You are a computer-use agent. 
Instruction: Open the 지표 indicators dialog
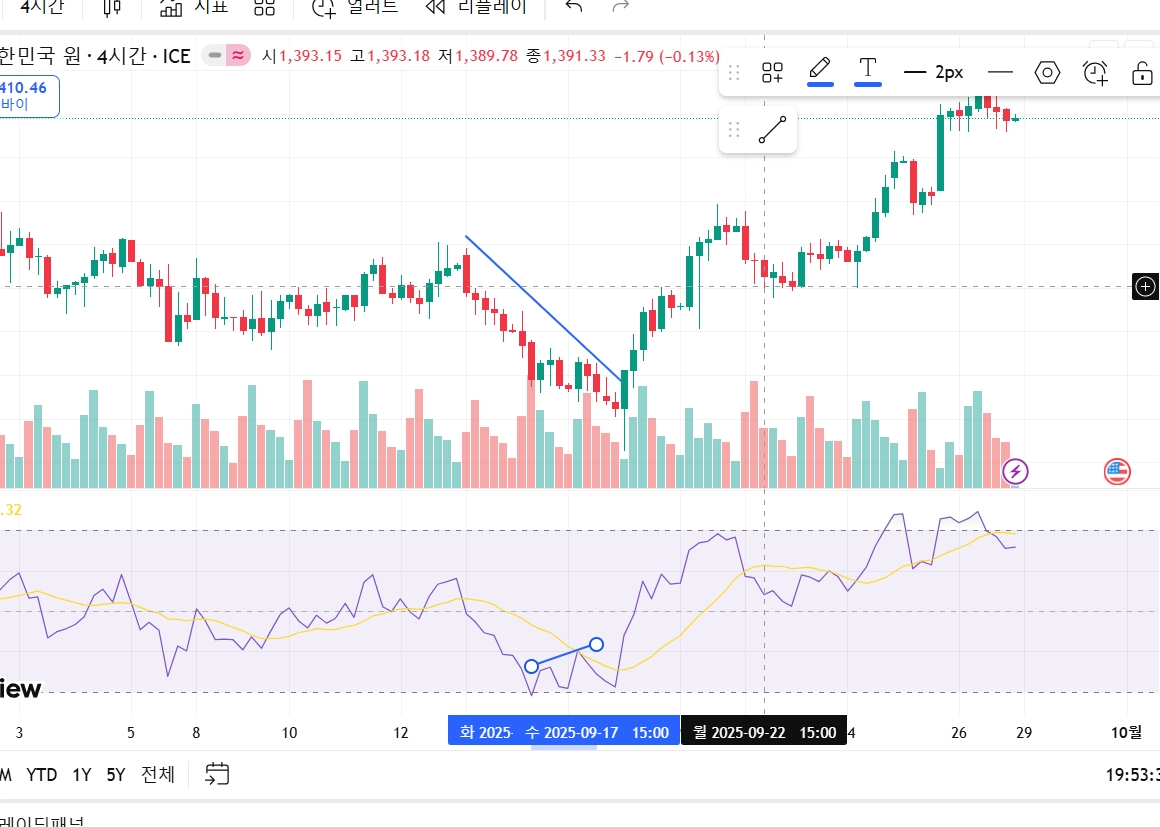193,7
